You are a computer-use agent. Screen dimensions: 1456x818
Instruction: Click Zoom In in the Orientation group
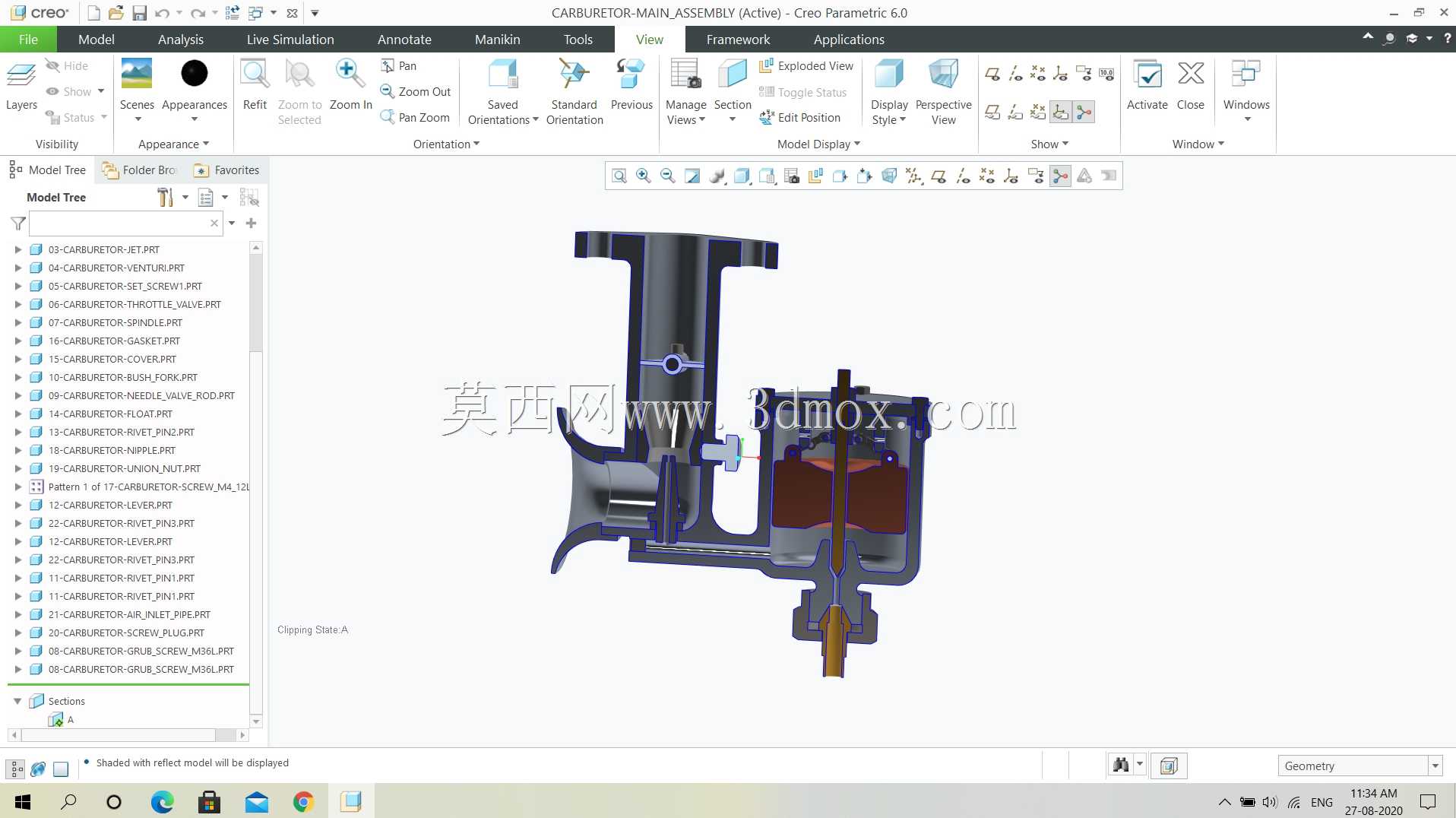[x=350, y=85]
